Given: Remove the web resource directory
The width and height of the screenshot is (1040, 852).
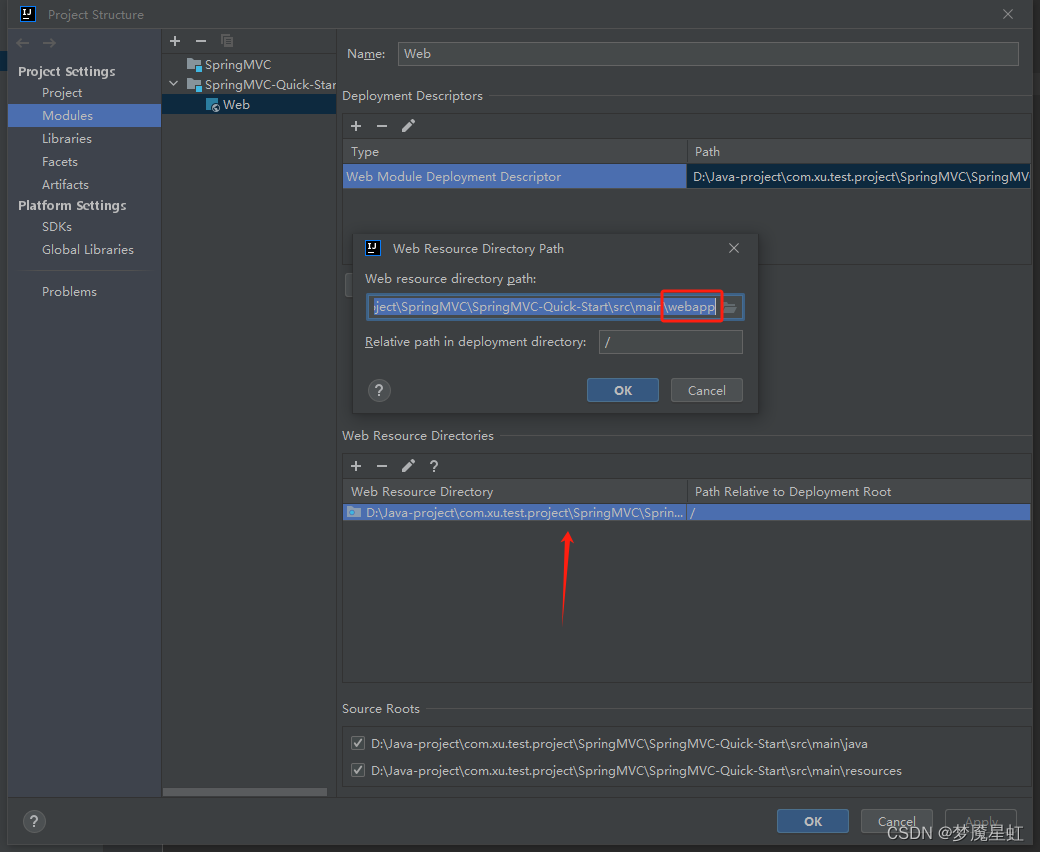Looking at the screenshot, I should pyautogui.click(x=382, y=466).
